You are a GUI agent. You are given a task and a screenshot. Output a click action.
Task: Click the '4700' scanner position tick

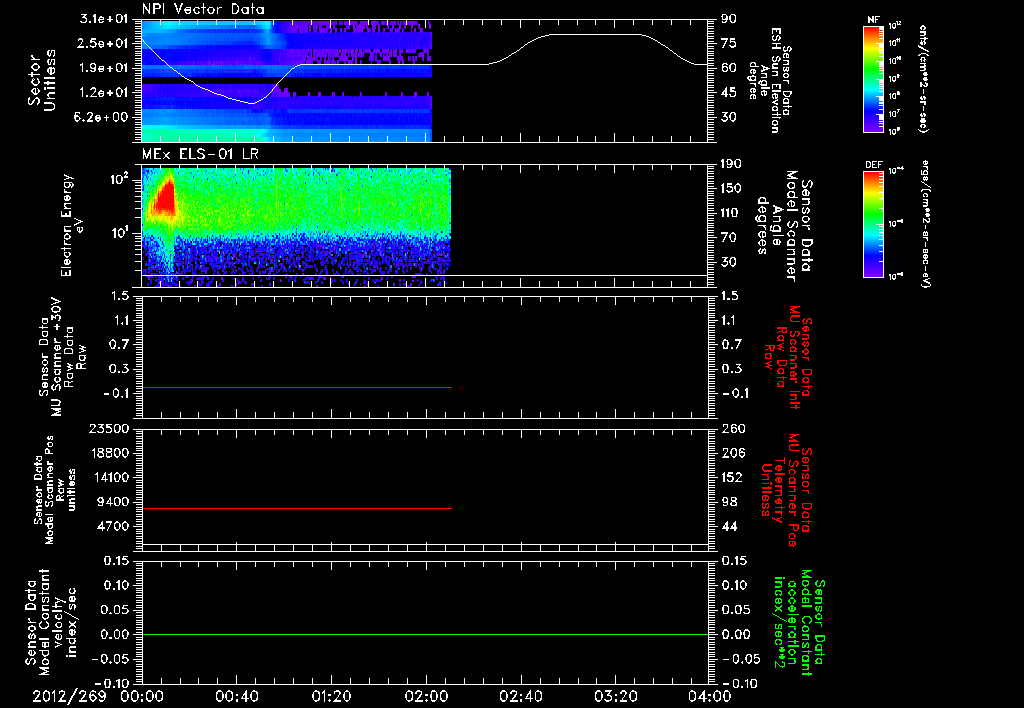click(x=114, y=526)
